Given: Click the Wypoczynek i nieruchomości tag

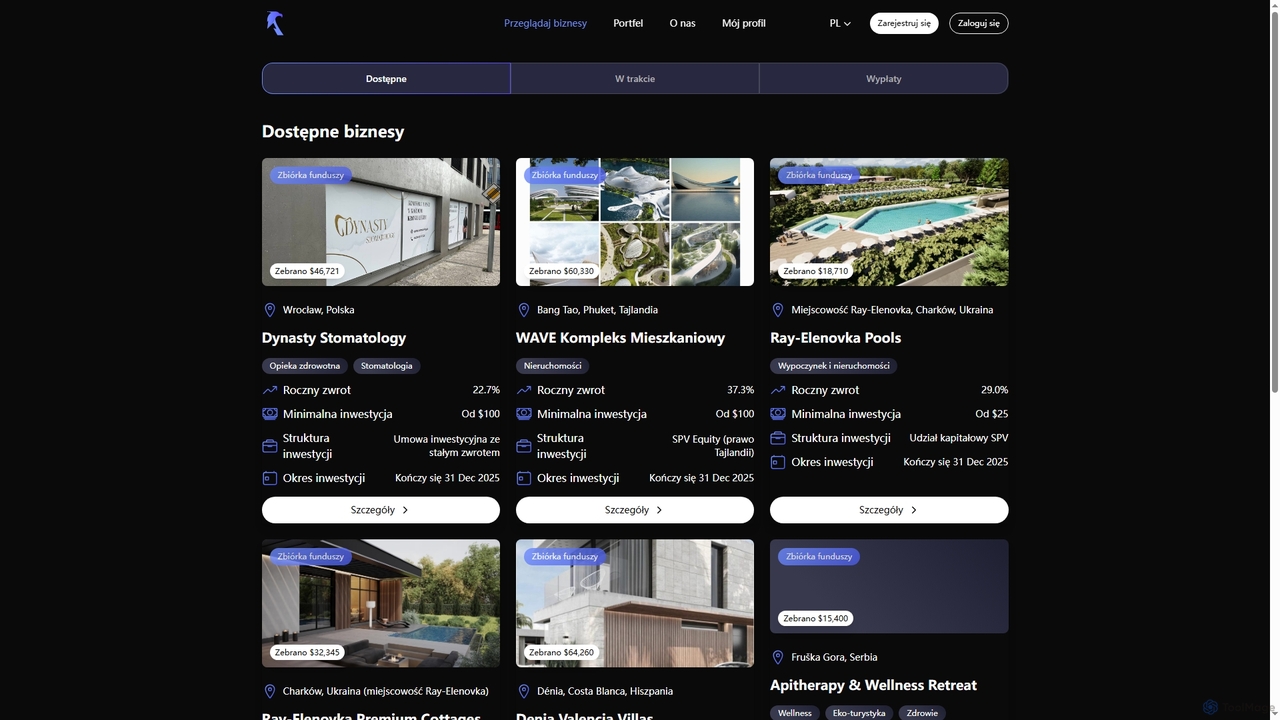Looking at the screenshot, I should point(834,366).
